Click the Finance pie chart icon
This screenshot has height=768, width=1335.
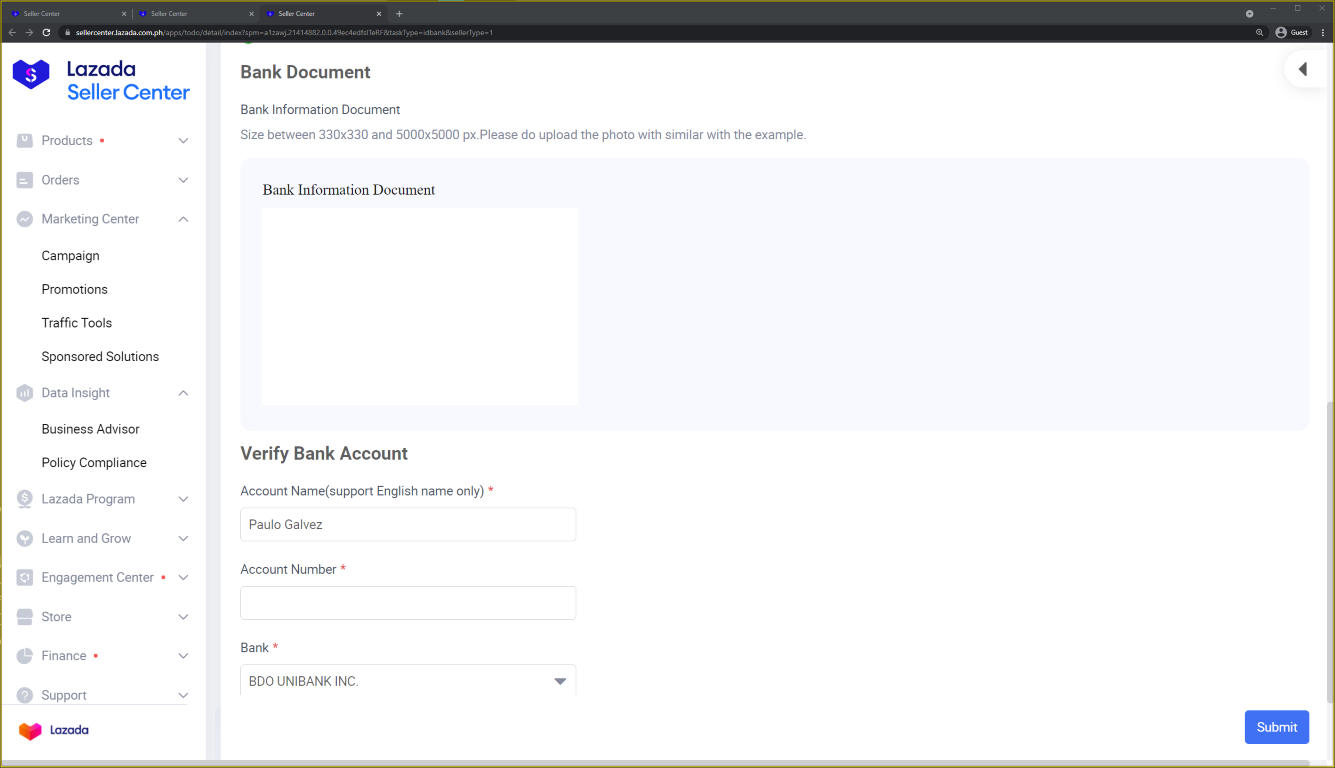tap(25, 656)
